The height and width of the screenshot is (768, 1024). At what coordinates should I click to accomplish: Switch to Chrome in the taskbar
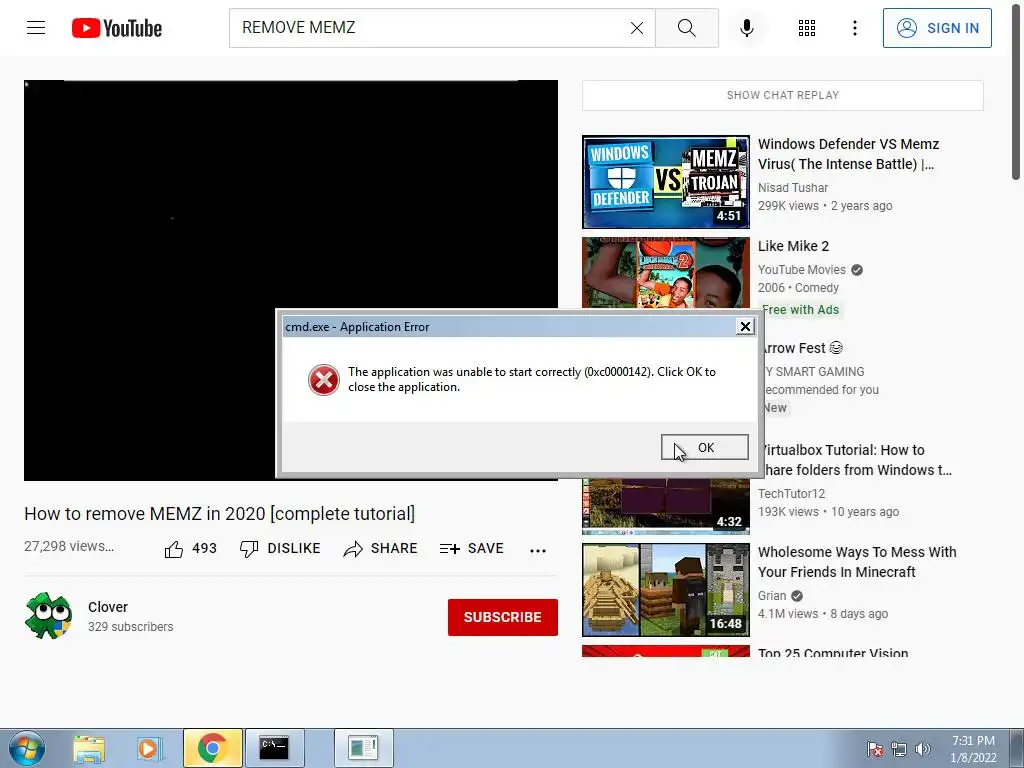pos(212,748)
